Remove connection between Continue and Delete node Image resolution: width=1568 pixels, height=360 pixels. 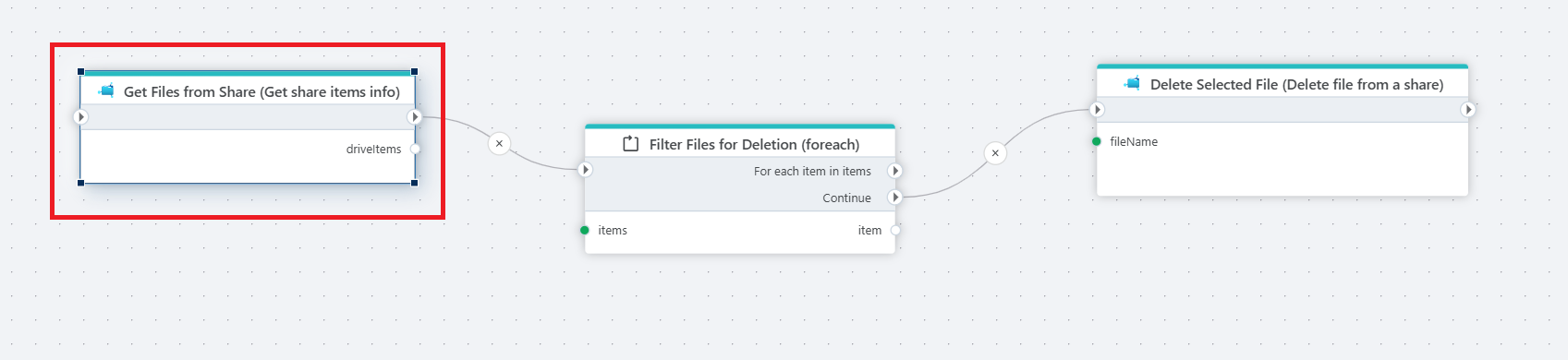click(995, 153)
